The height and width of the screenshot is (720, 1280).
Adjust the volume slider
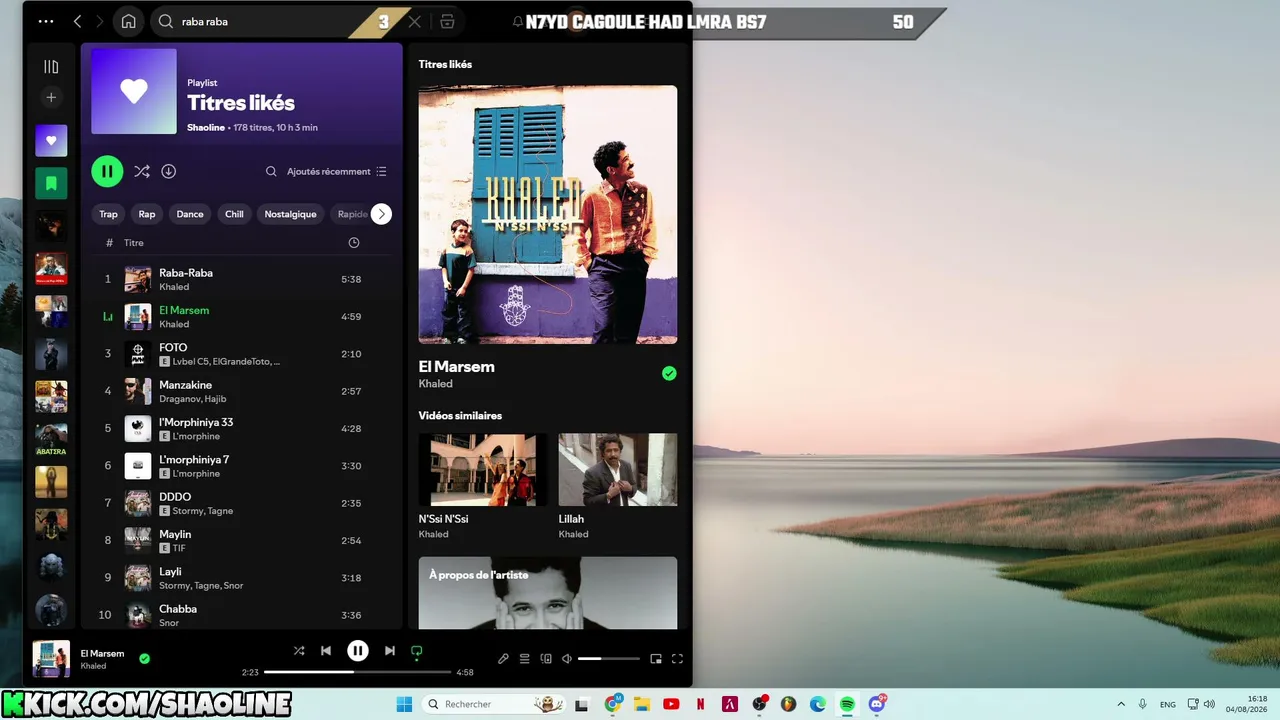tap(608, 659)
